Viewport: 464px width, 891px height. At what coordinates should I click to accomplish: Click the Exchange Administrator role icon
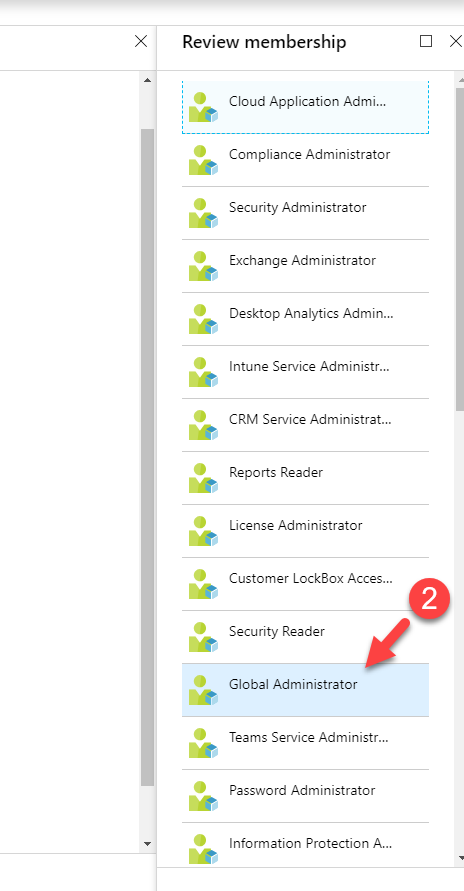click(x=203, y=266)
